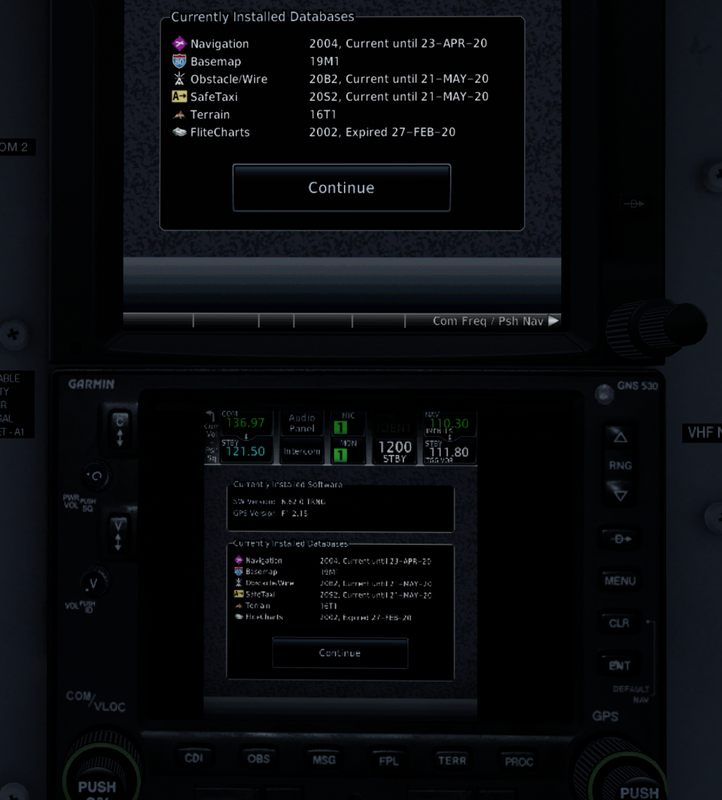Tap the IDENT transponder button

(x=394, y=423)
